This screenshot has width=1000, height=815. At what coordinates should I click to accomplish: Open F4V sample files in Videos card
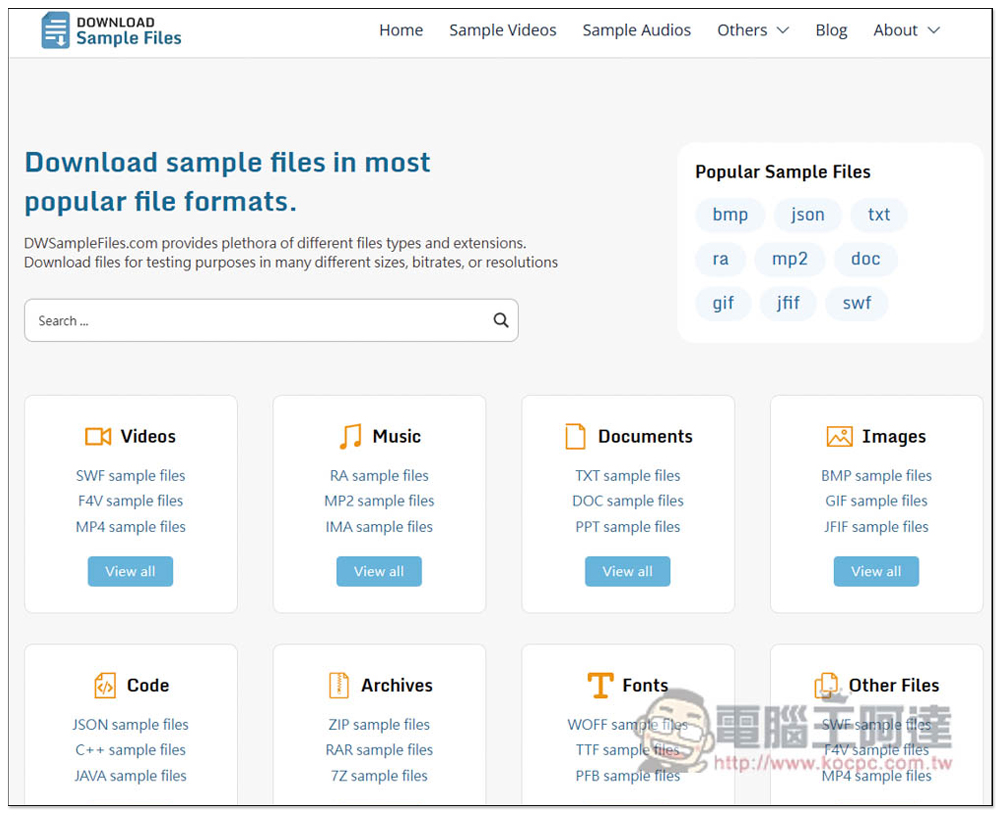pyautogui.click(x=130, y=501)
